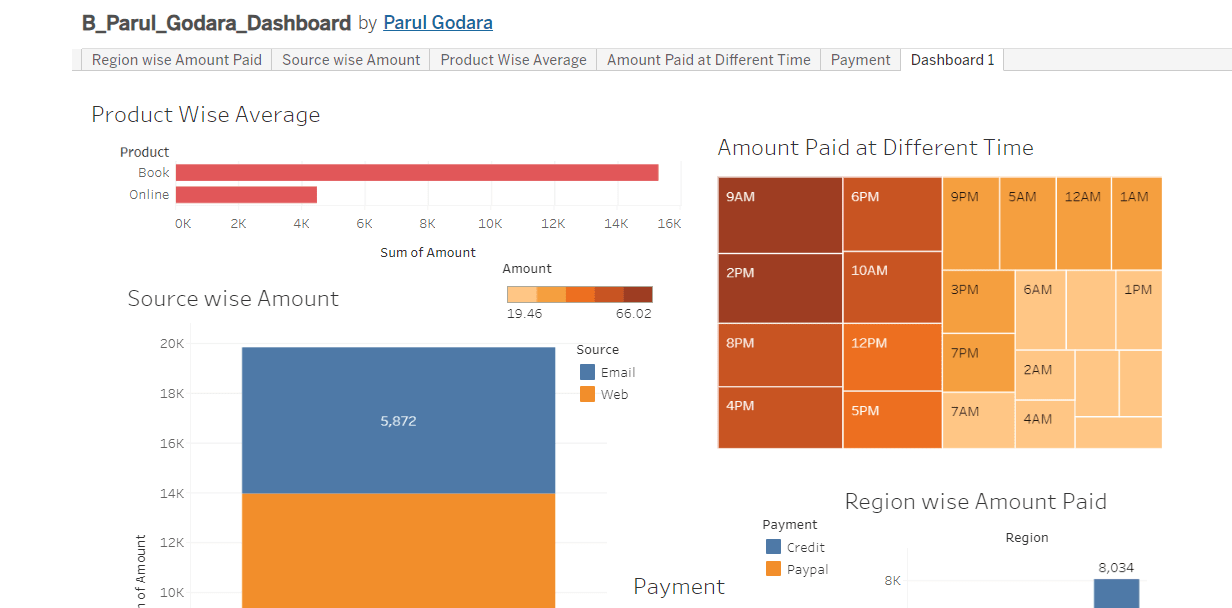Switch to the Payment tab
This screenshot has height=608, width=1232.
tap(860, 60)
